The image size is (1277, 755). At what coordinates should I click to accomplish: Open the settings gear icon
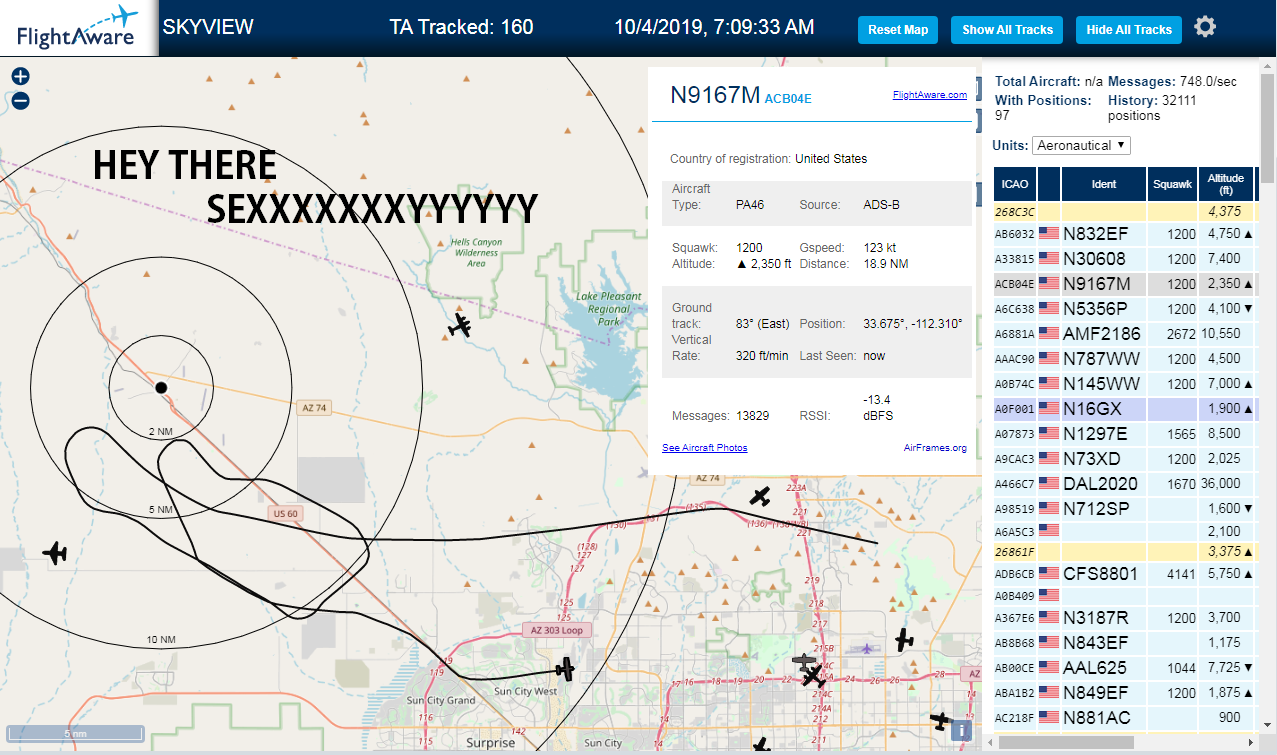(x=1205, y=27)
